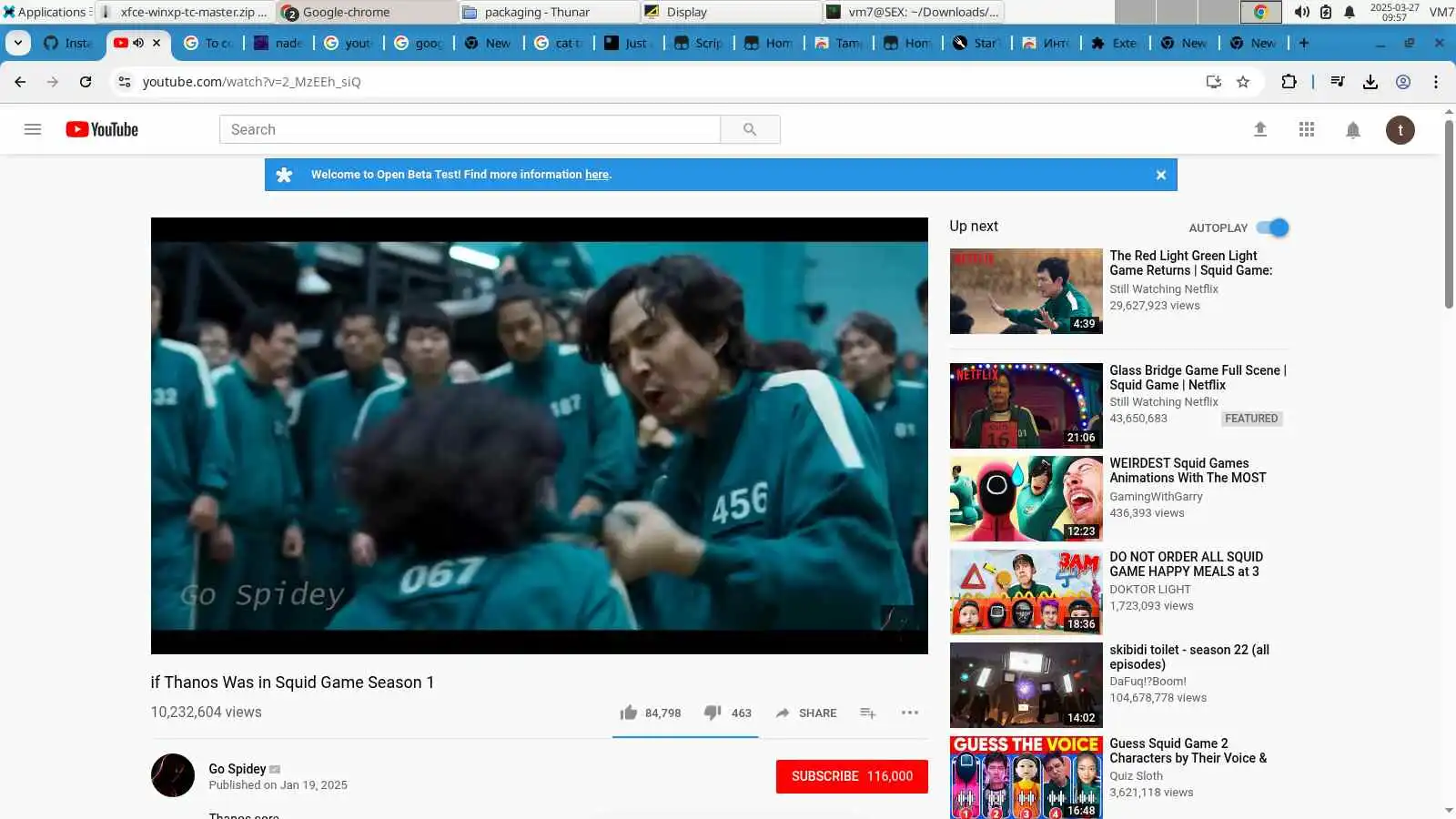This screenshot has height=819, width=1456.
Task: Open the system notification bell in panel
Action: (1350, 12)
